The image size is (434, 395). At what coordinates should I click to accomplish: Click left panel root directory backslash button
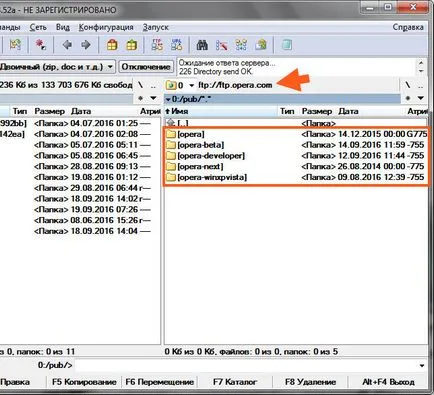pyautogui.click(x=140, y=85)
